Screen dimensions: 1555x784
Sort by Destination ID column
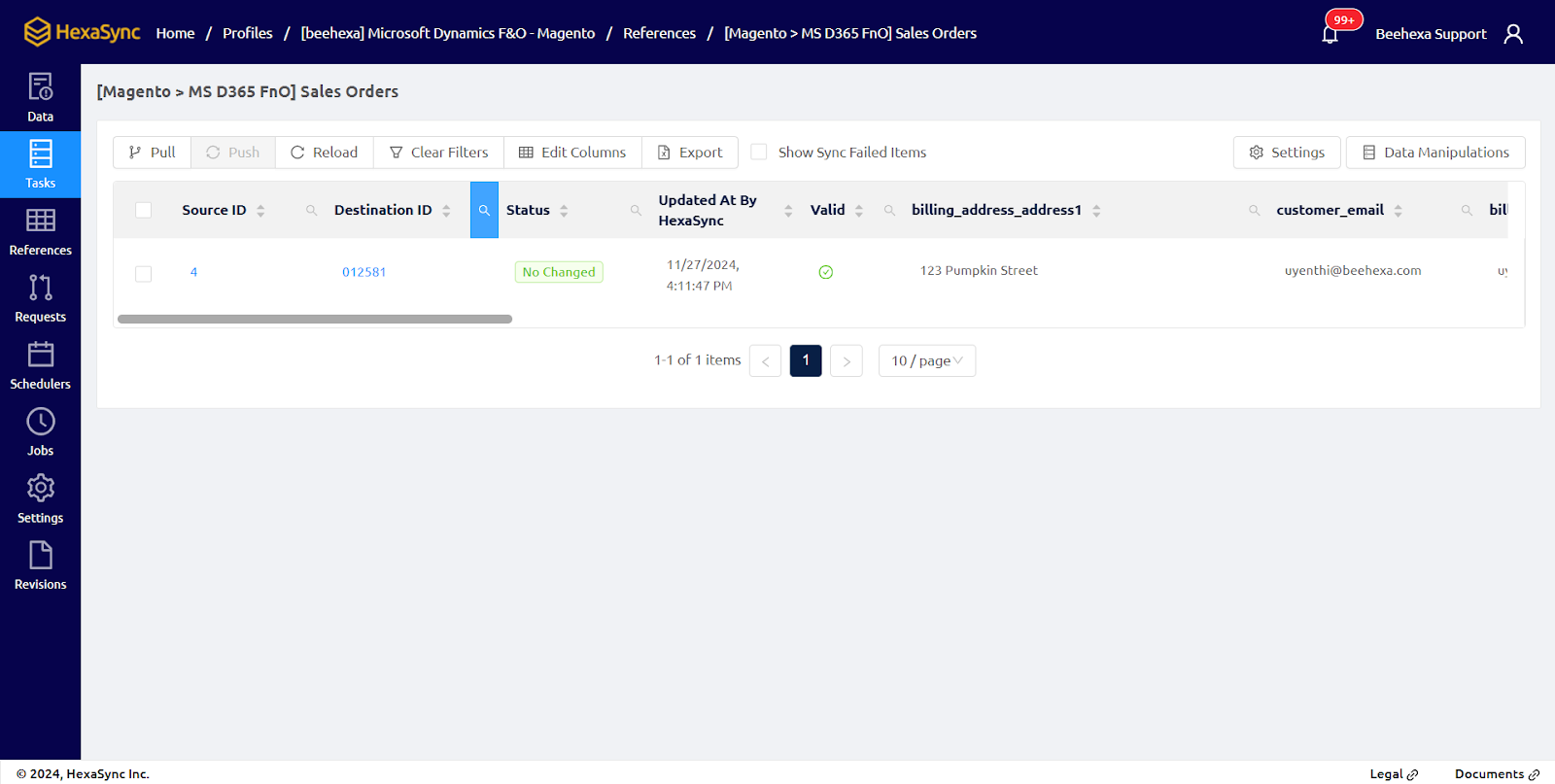pyautogui.click(x=446, y=210)
